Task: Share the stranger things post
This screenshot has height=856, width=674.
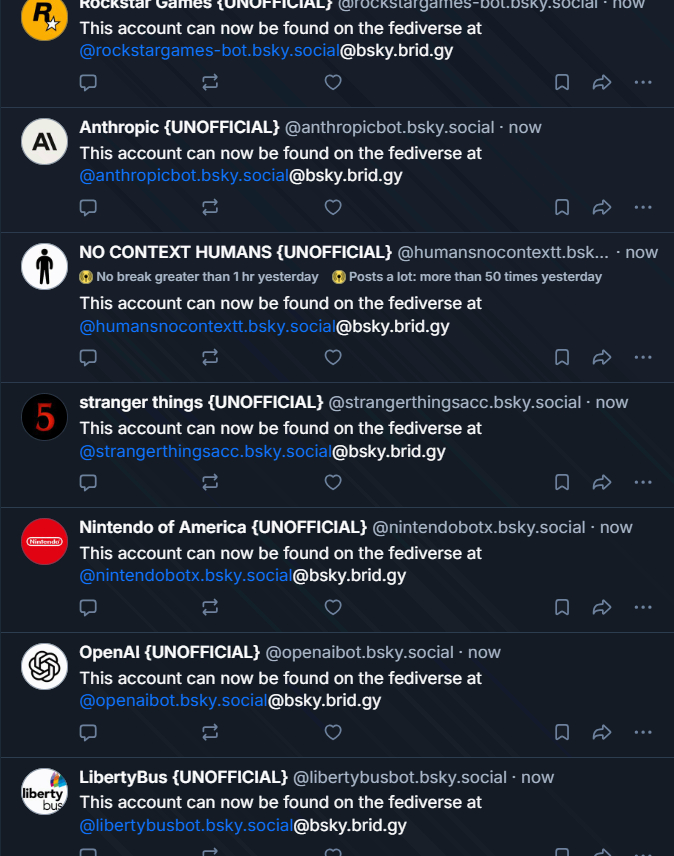Action: [602, 482]
